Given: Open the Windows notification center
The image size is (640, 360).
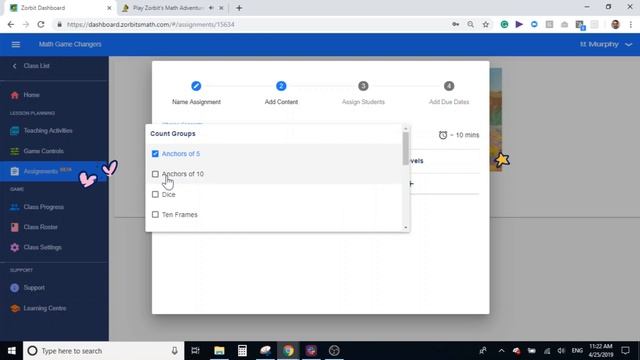Looking at the screenshot, I should coord(625,351).
